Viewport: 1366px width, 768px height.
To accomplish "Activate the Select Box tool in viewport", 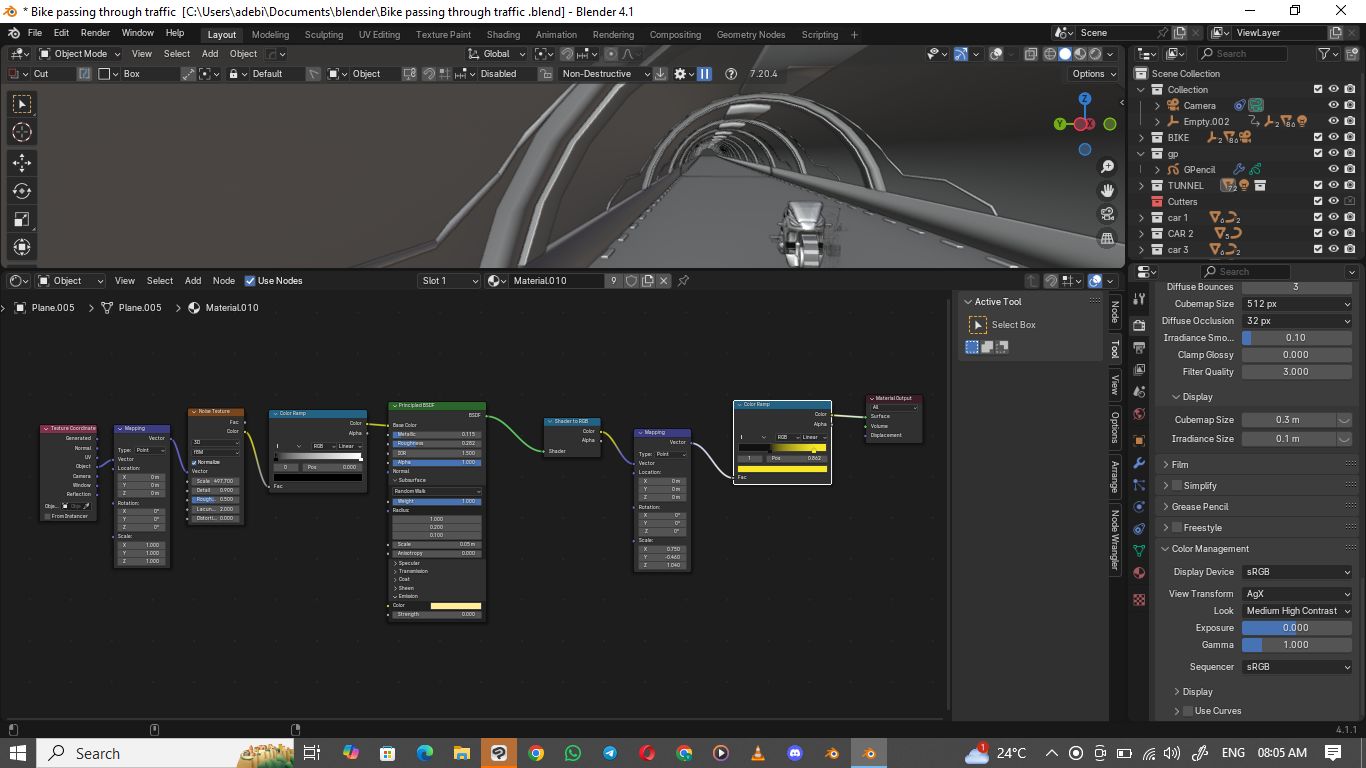I will click(x=22, y=104).
